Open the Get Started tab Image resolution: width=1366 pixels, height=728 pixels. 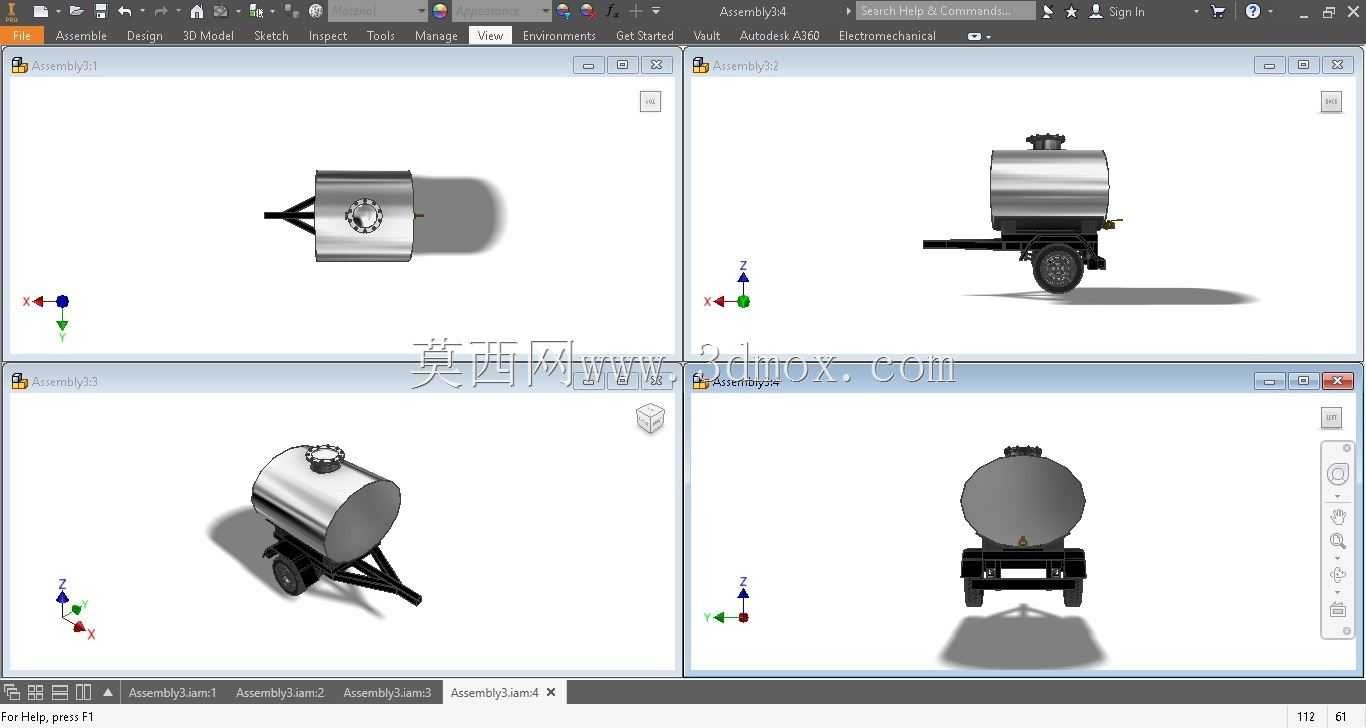(x=644, y=35)
